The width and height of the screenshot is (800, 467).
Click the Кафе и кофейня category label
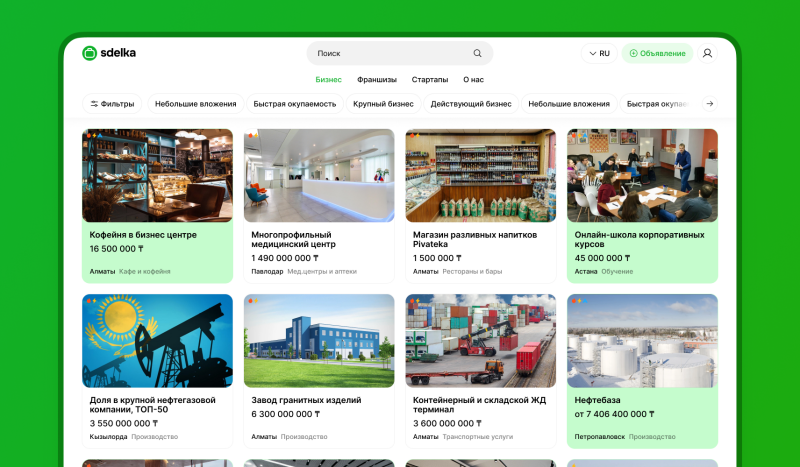pos(145,272)
